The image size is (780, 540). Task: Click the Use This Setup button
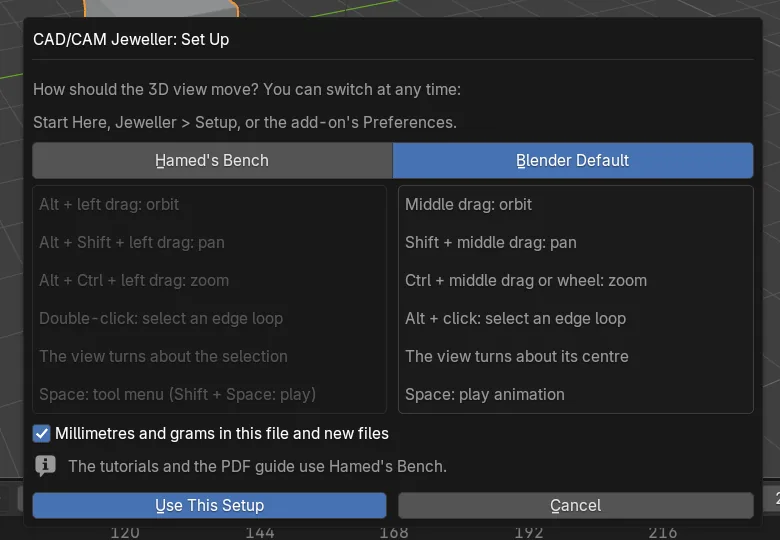(209, 505)
